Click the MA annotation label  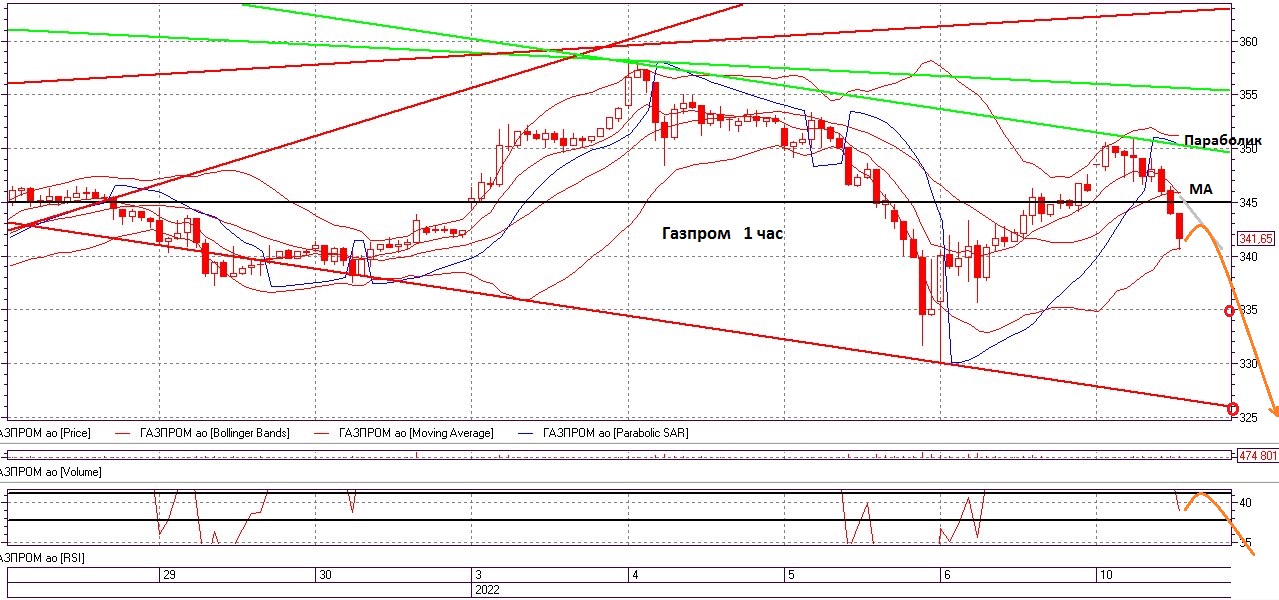click(x=1201, y=189)
